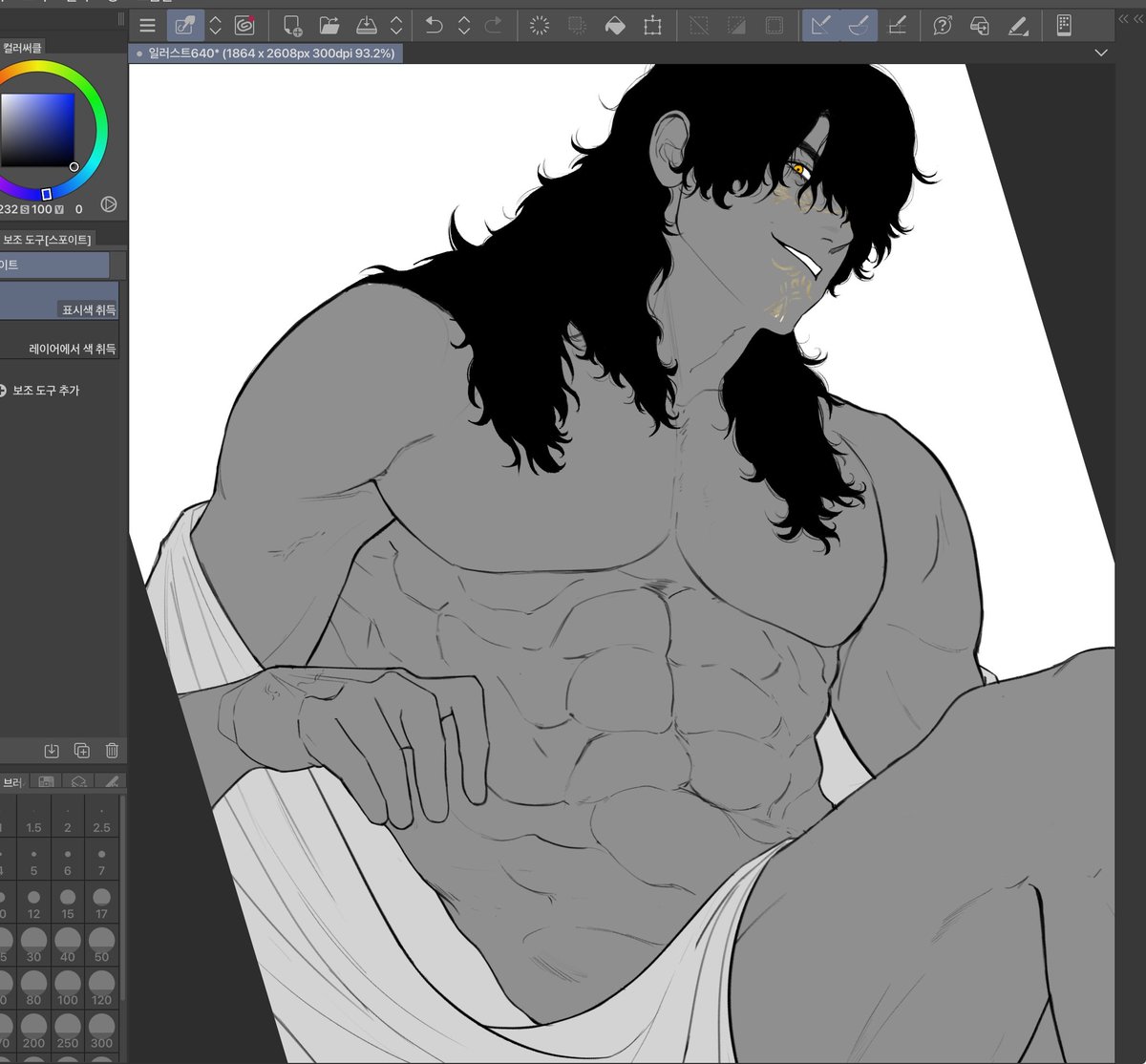Click the saturation value 100
The image size is (1146, 1064).
click(x=42, y=209)
